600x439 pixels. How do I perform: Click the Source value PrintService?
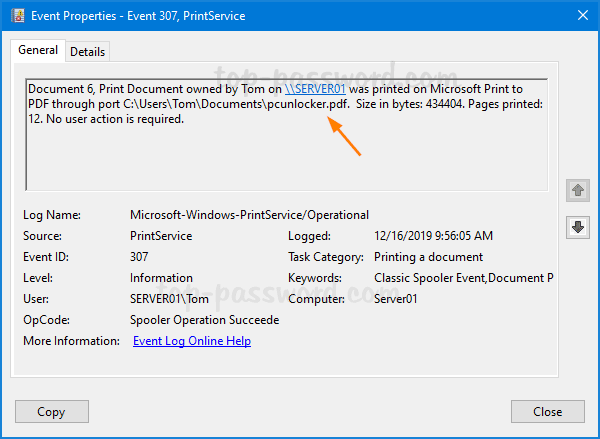coord(163,236)
